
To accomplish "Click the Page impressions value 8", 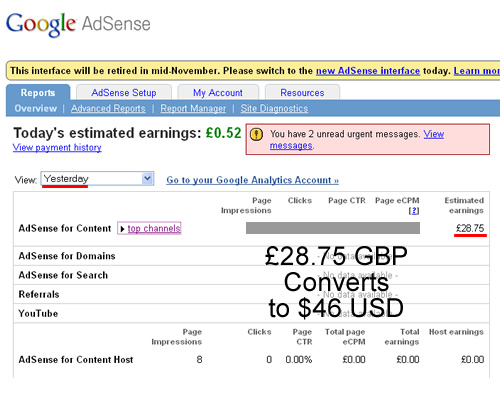I will pos(199,360).
